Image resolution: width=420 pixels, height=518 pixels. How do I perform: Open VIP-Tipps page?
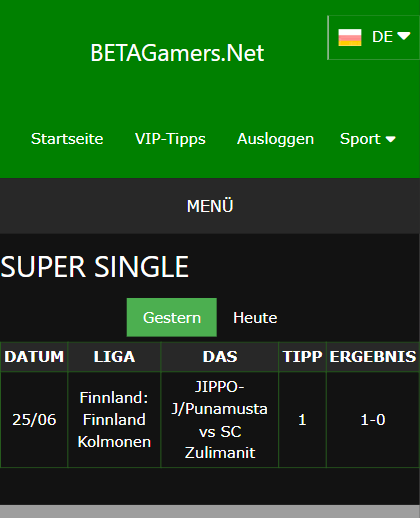[170, 139]
